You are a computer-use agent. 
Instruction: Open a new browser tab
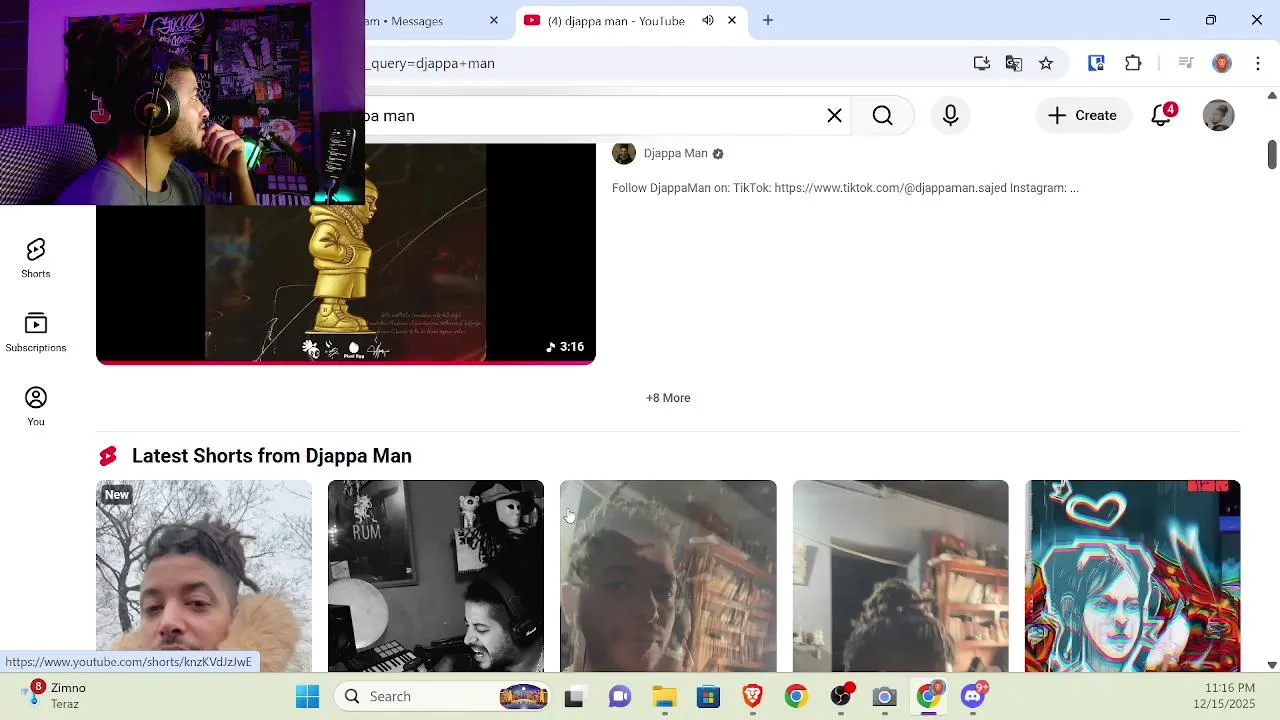[768, 20]
